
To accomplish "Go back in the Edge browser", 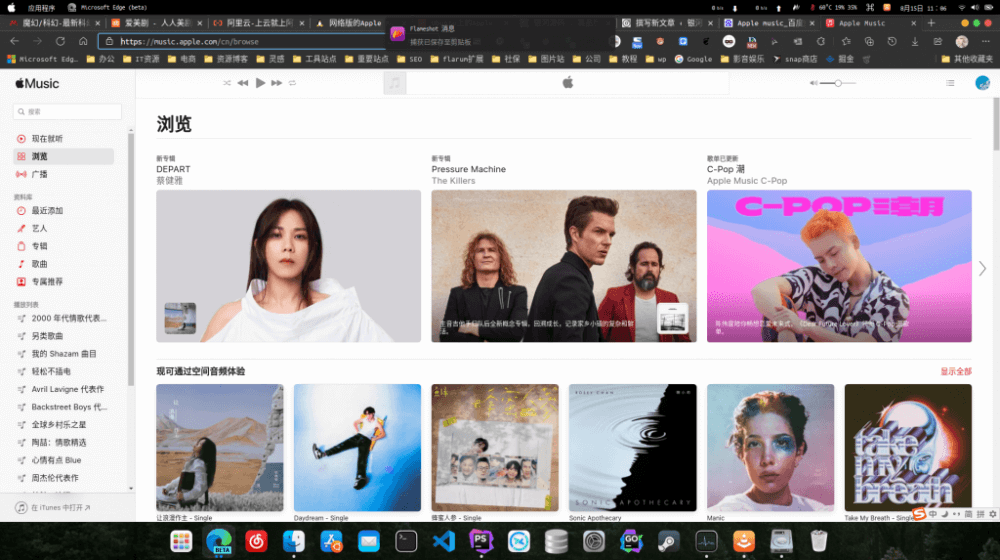I will (15, 41).
